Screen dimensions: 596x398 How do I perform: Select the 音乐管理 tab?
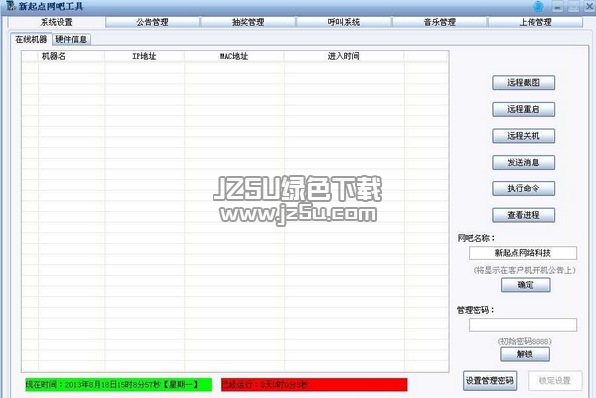click(x=439, y=22)
